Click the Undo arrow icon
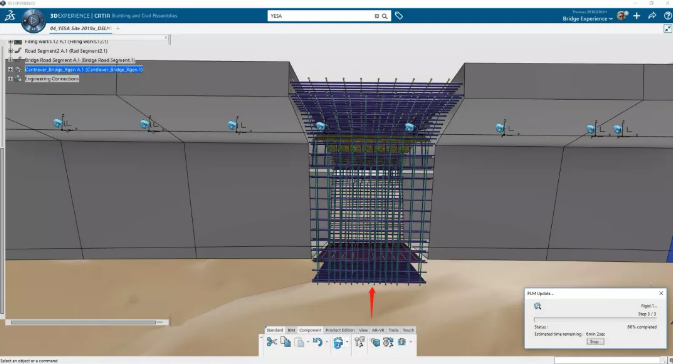The height and width of the screenshot is (364, 673). (317, 342)
